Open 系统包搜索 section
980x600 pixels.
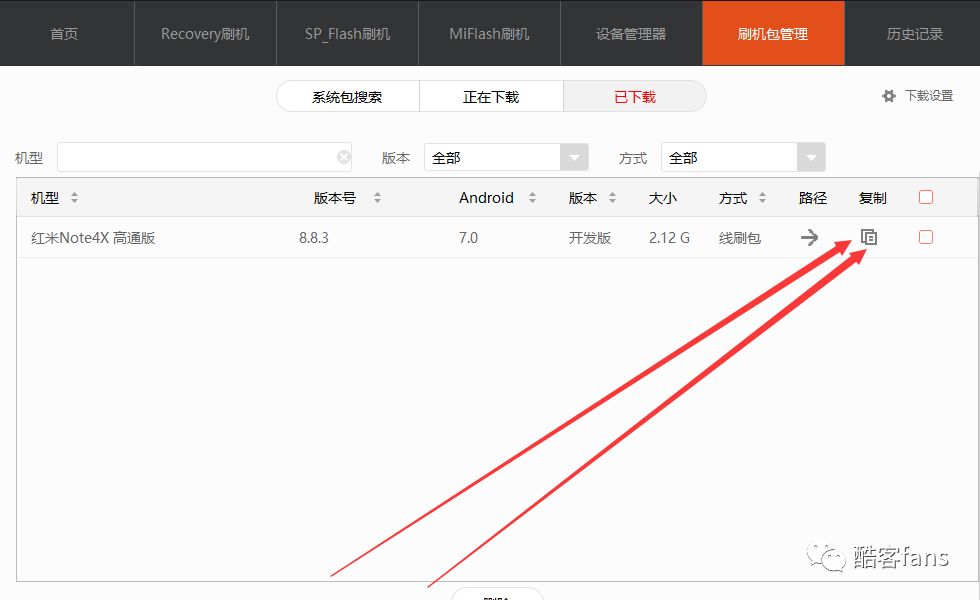click(348, 97)
